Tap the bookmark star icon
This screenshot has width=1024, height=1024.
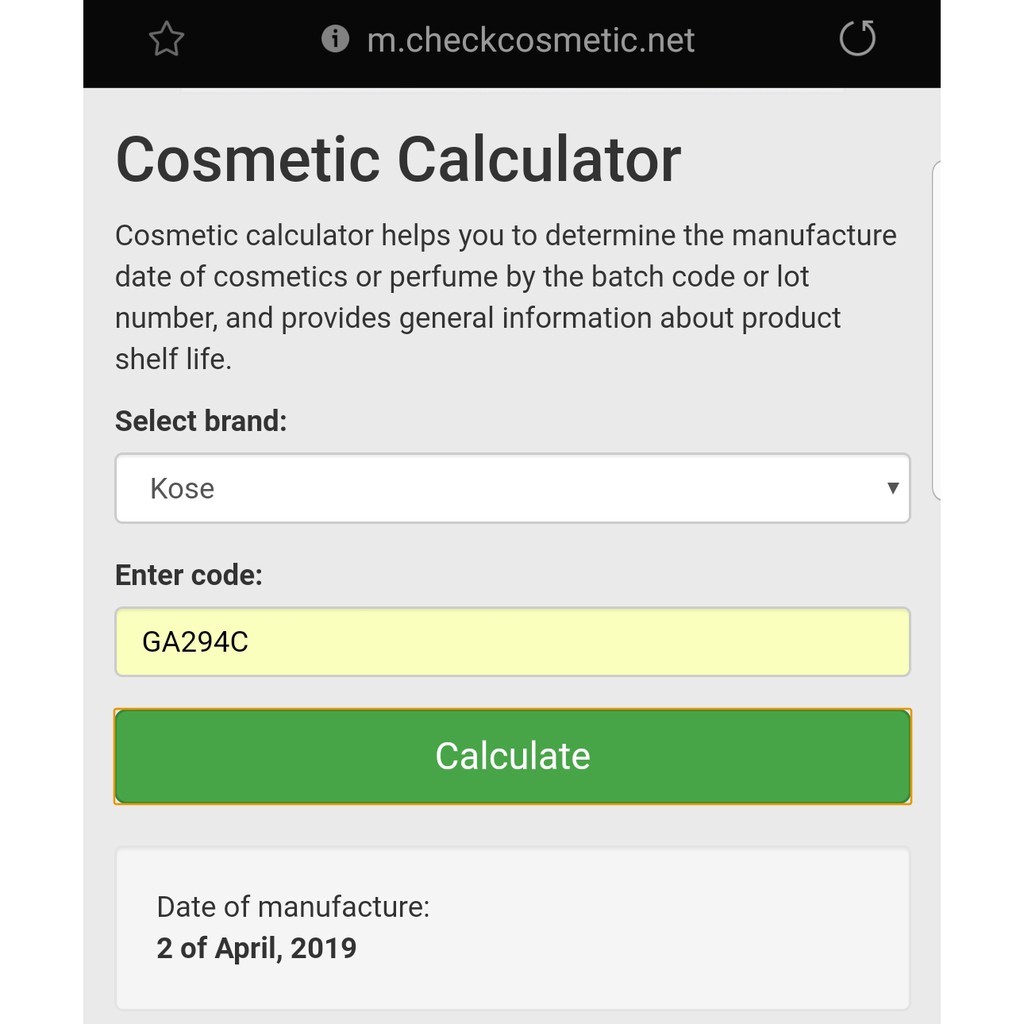(x=166, y=40)
